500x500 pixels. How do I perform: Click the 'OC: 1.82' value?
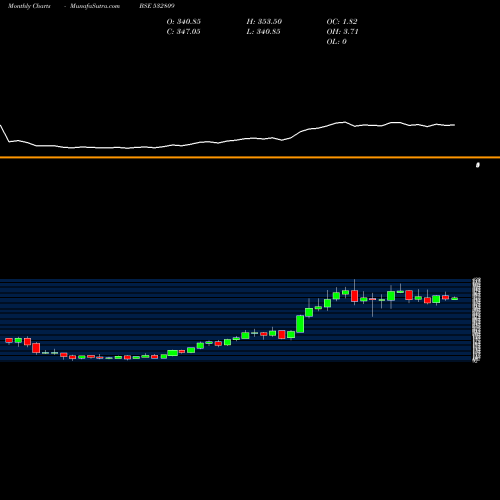pyautogui.click(x=342, y=22)
